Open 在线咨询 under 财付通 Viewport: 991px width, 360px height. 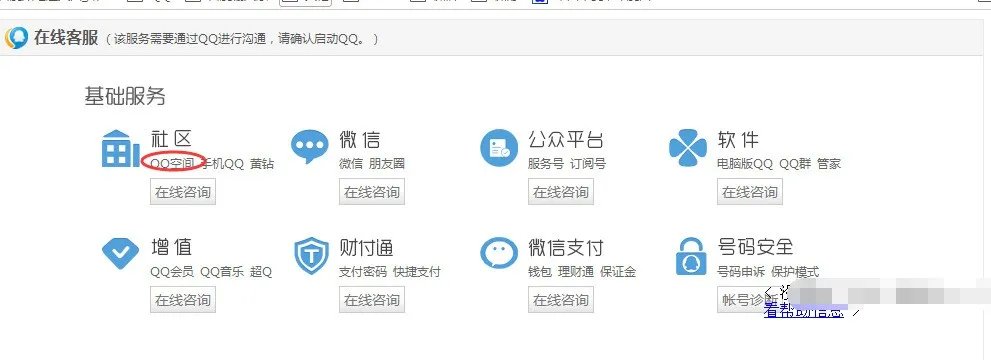(372, 299)
